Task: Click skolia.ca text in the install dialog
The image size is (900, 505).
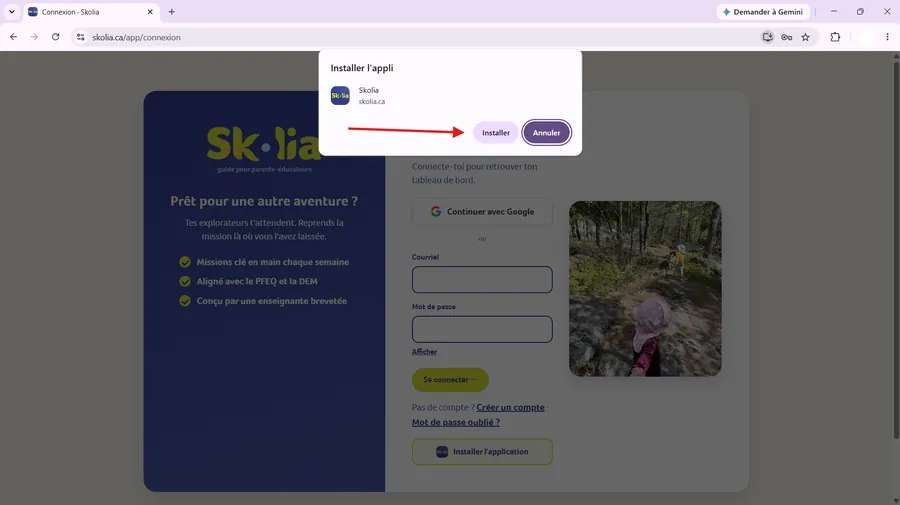Action: (x=372, y=102)
